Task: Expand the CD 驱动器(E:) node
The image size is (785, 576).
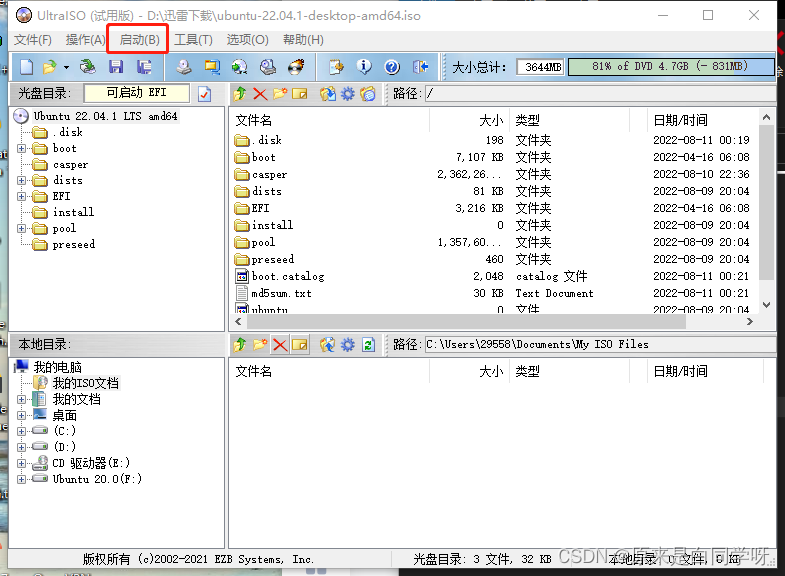Action: pyautogui.click(x=22, y=463)
